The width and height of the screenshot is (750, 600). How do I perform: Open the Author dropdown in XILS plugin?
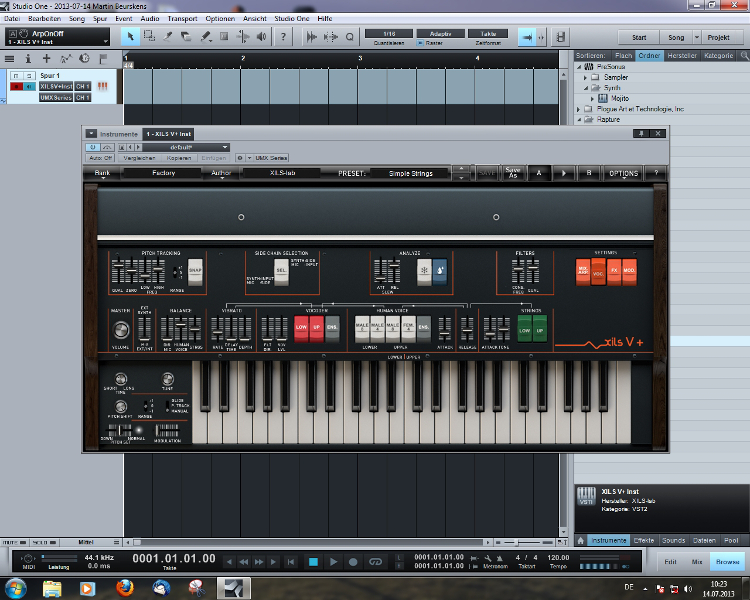(x=221, y=173)
